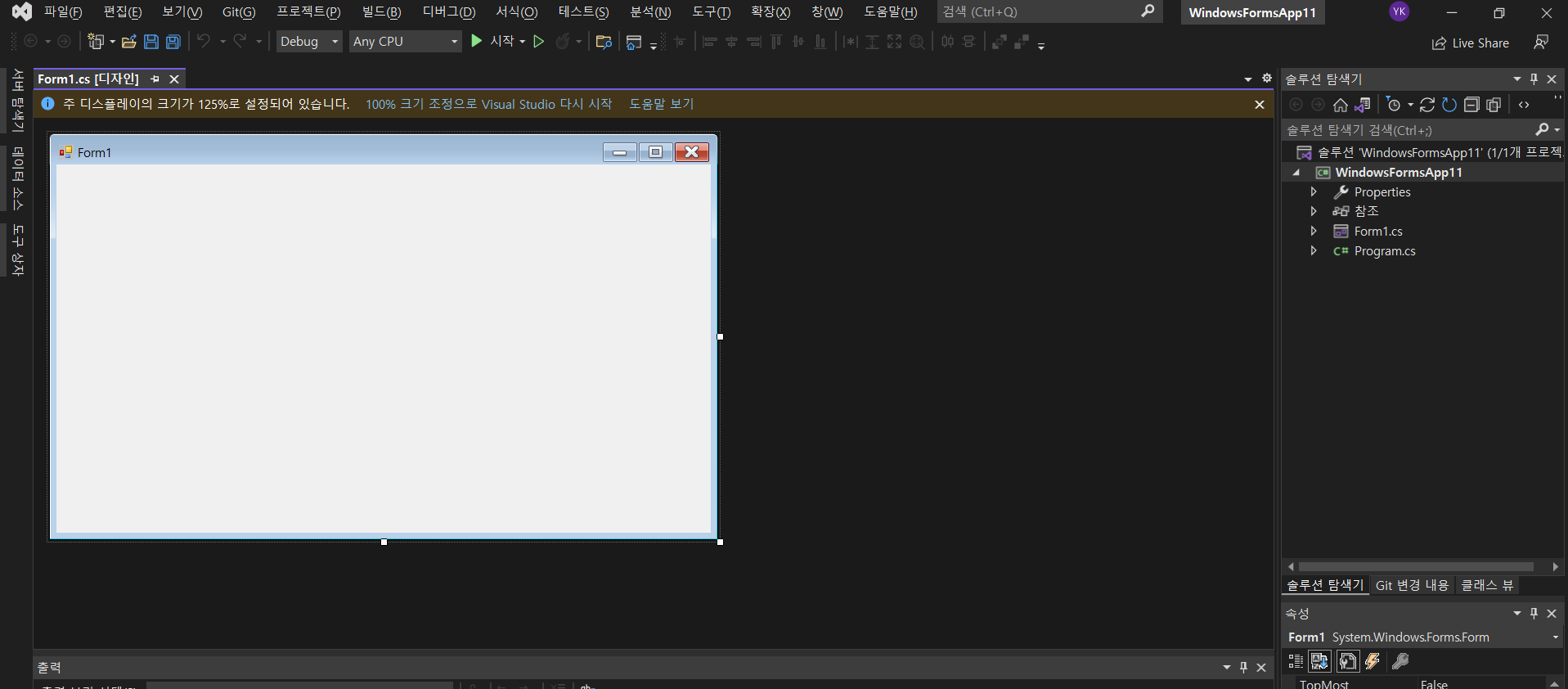1568x689 pixels.
Task: Toggle pin on the Form1.cs designer tab
Action: click(x=155, y=79)
